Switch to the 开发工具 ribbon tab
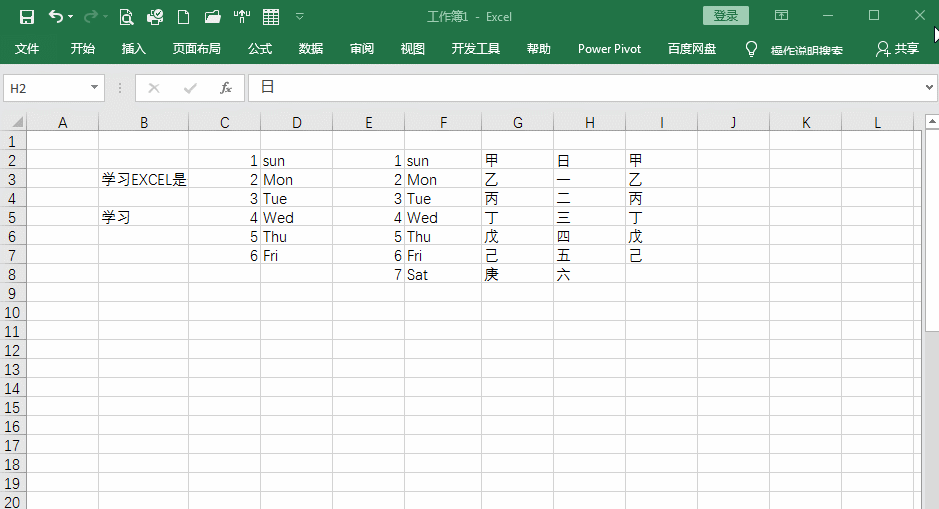This screenshot has width=939, height=509. coord(475,49)
